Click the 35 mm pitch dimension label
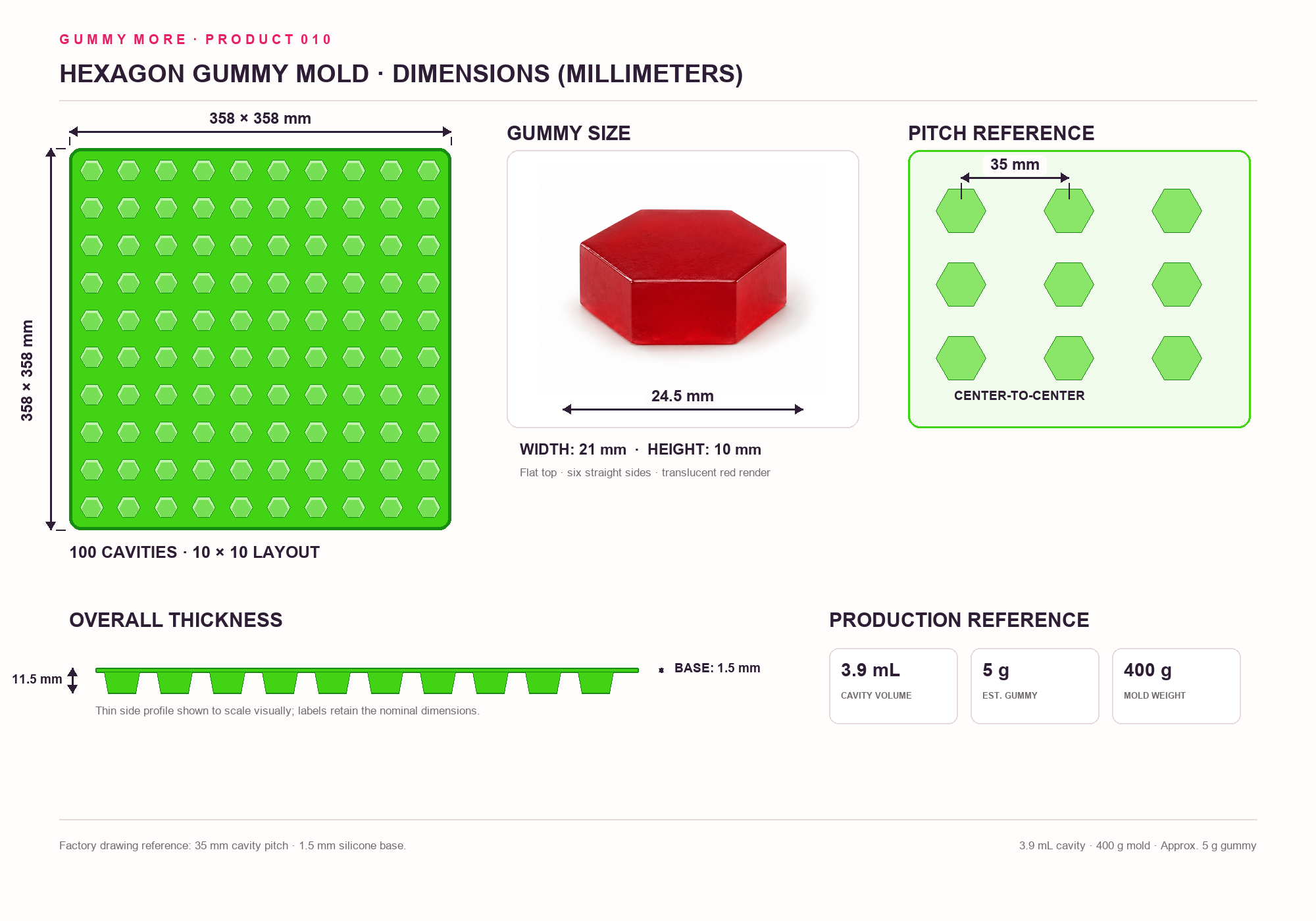 click(x=1015, y=164)
